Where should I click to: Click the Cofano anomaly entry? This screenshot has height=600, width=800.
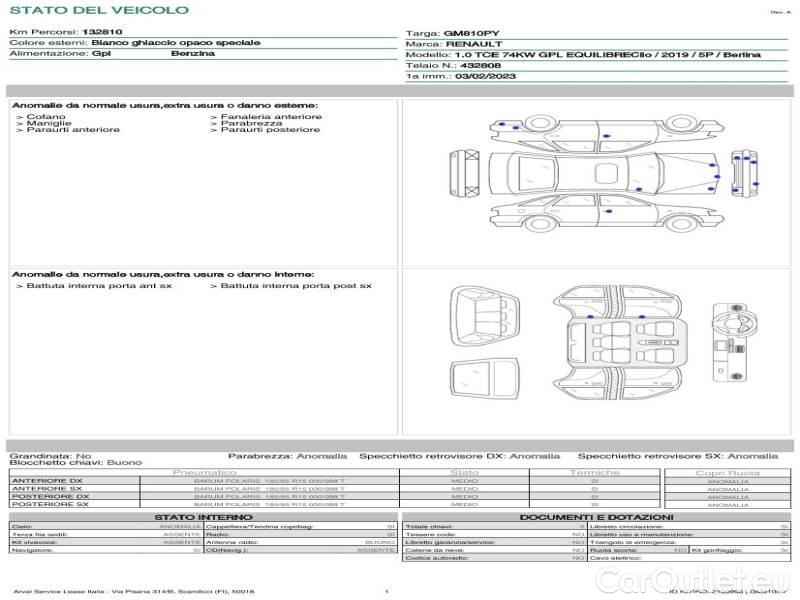point(47,117)
